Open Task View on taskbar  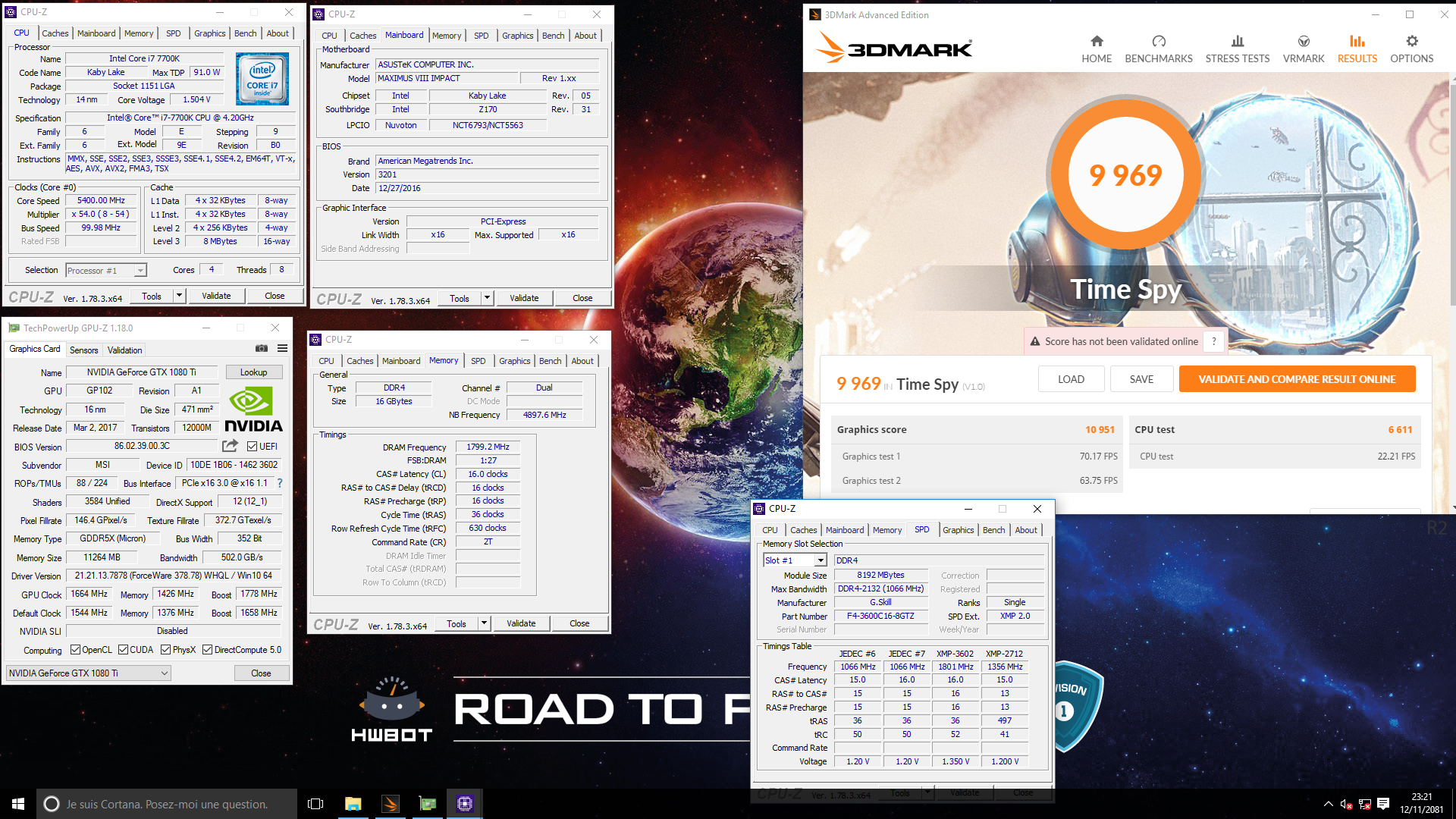click(315, 804)
